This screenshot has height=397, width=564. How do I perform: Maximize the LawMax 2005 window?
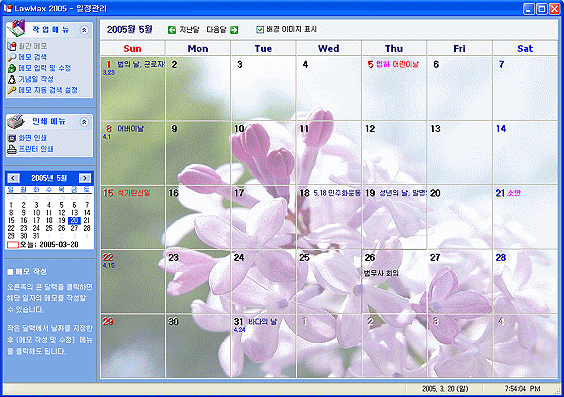(542, 9)
